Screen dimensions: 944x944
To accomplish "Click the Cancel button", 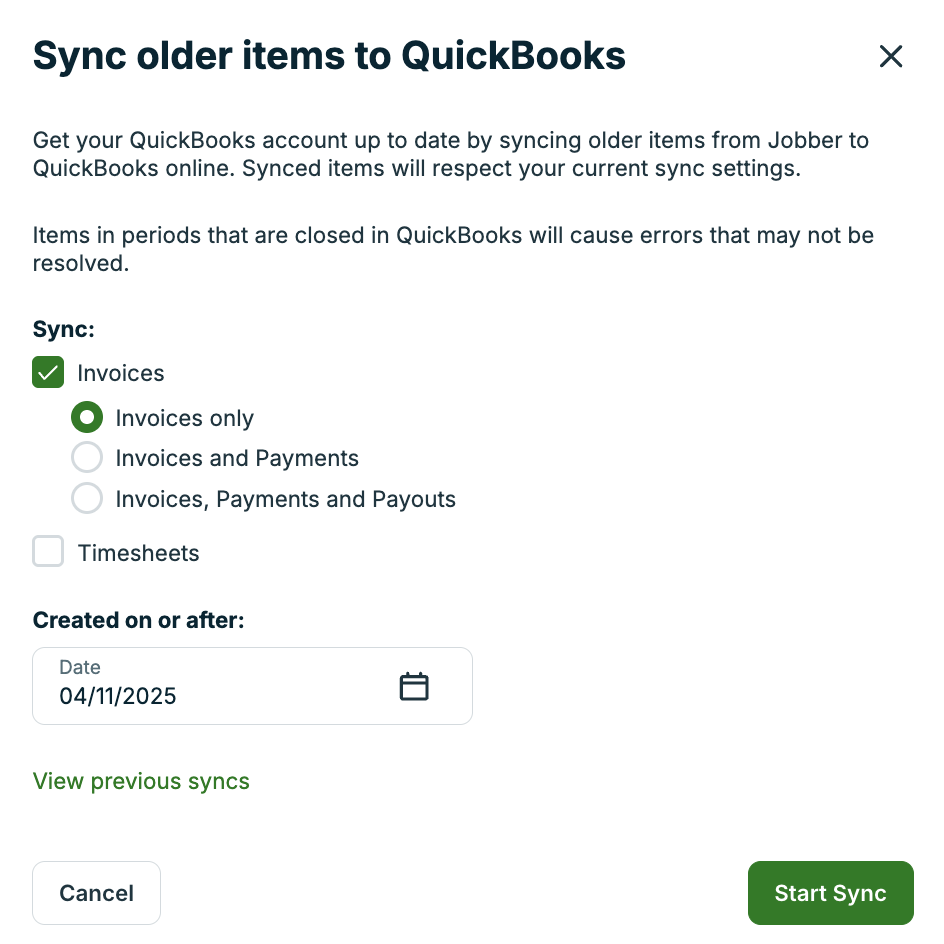I will [96, 893].
